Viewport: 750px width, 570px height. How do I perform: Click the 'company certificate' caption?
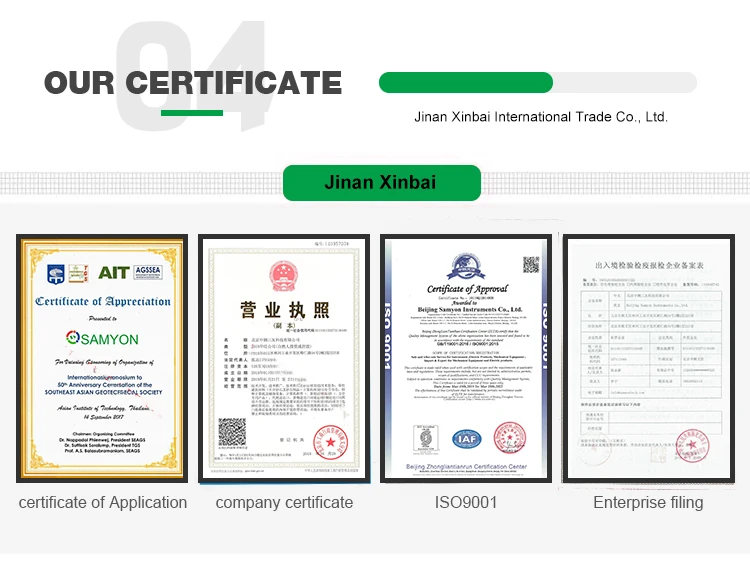pos(284,503)
